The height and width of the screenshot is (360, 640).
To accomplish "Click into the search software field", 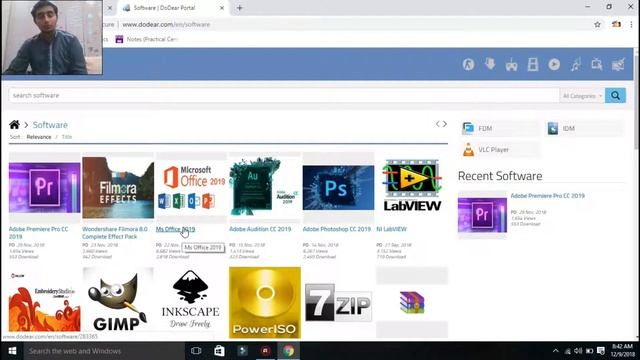I will (x=284, y=96).
